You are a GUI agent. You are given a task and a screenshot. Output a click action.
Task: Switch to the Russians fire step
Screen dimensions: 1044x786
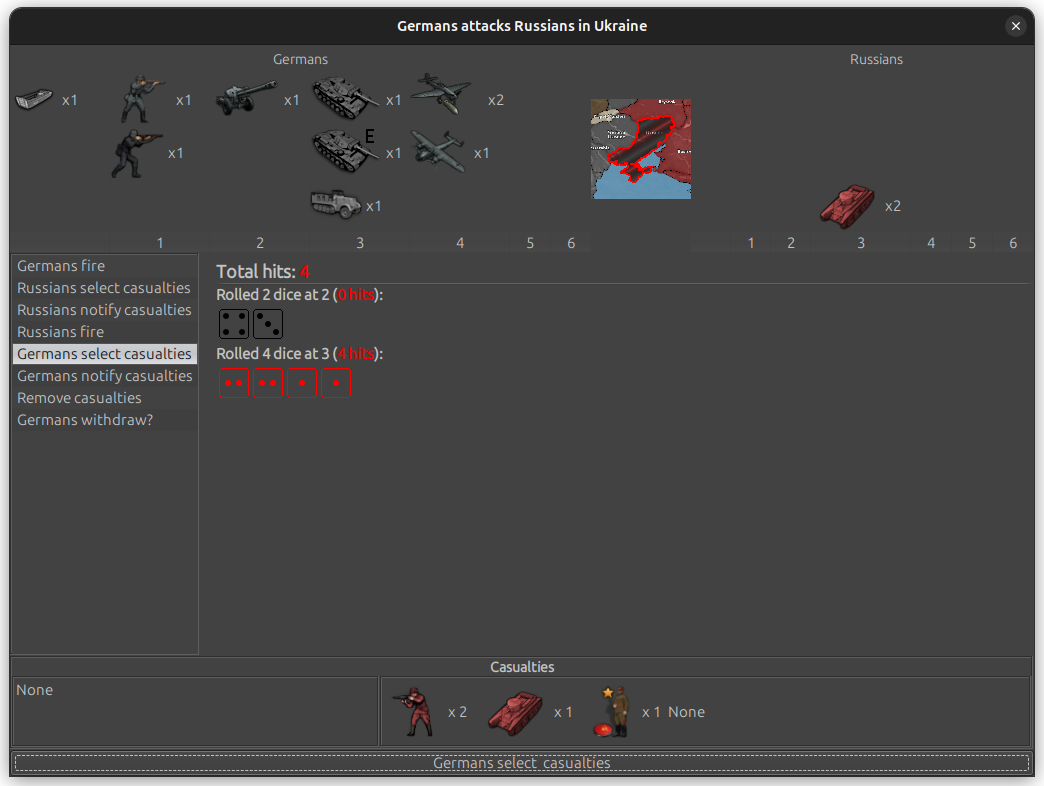[60, 331]
